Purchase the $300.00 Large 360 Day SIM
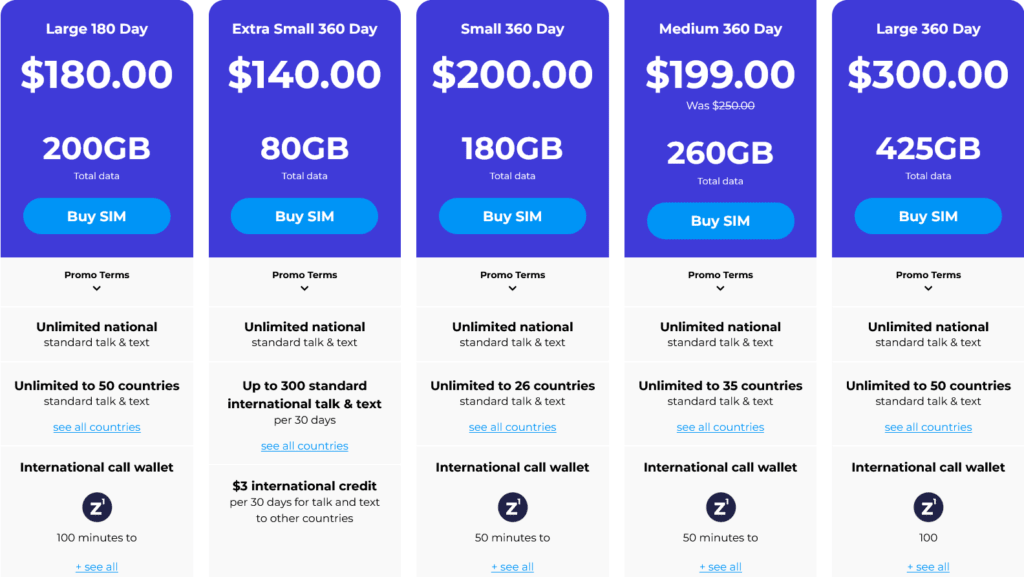Screen dimensions: 1024x577 coord(928,216)
